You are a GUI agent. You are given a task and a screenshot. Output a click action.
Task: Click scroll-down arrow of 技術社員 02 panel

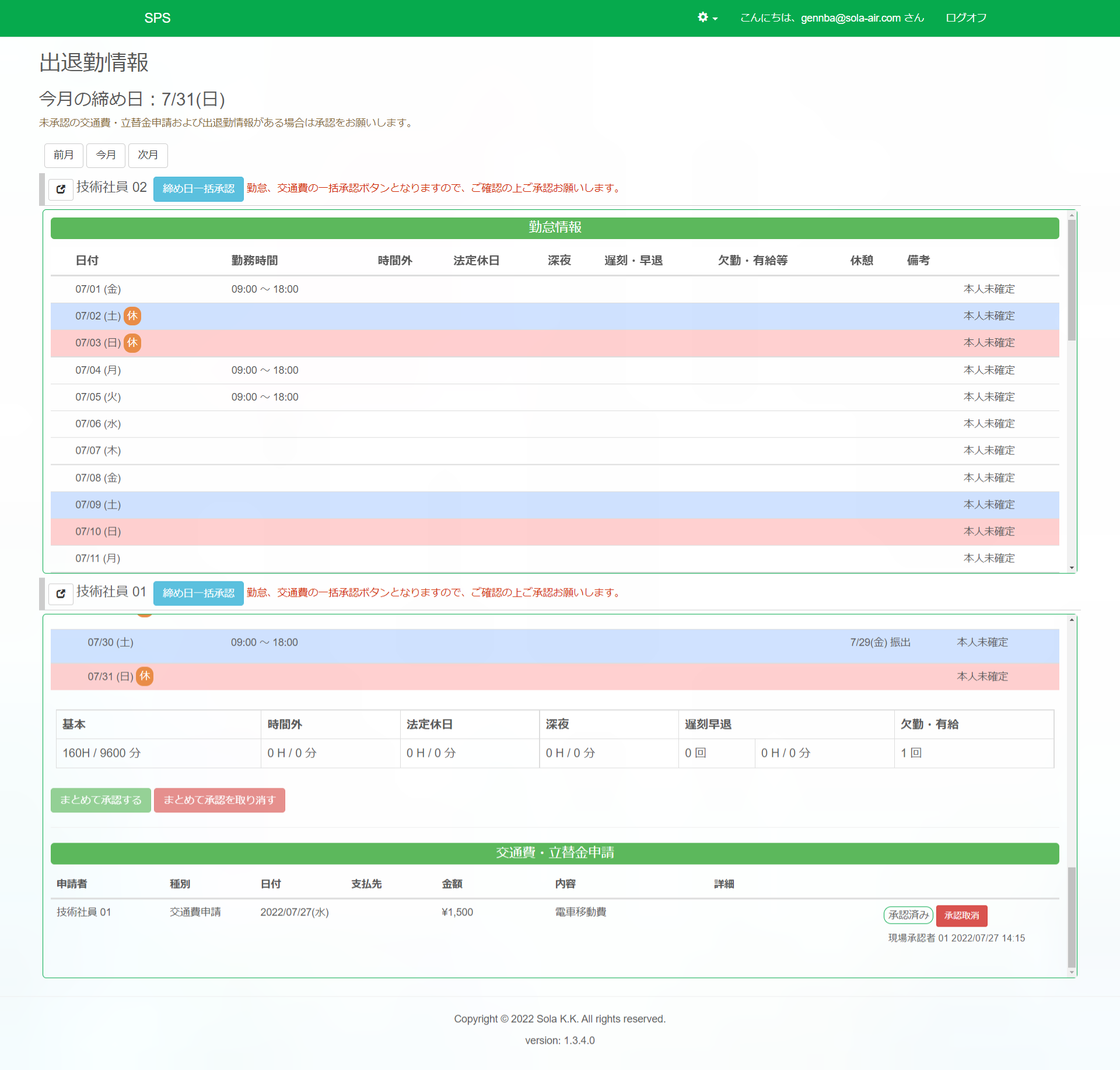[x=1072, y=567]
